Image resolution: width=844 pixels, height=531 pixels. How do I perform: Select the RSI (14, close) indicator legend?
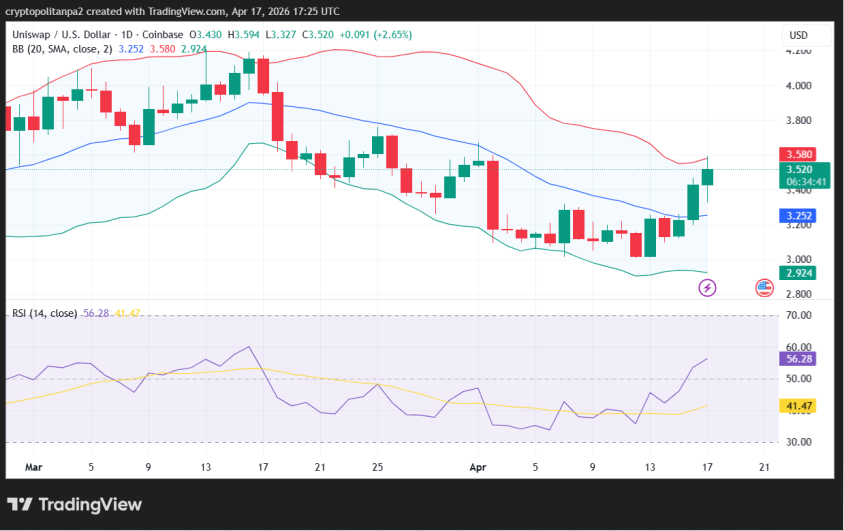click(x=45, y=313)
